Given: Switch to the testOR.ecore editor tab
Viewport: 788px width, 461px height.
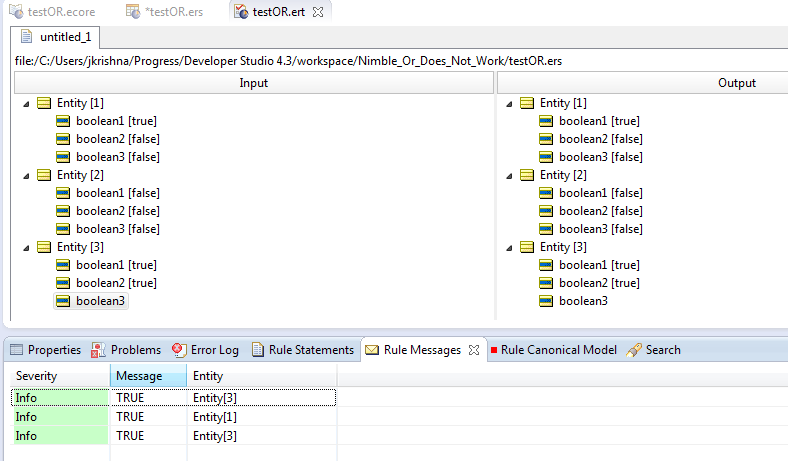Looking at the screenshot, I should click(x=52, y=12).
